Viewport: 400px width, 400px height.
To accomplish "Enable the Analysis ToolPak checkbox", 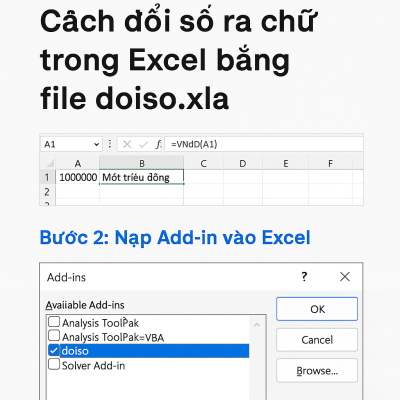I will (x=54, y=322).
